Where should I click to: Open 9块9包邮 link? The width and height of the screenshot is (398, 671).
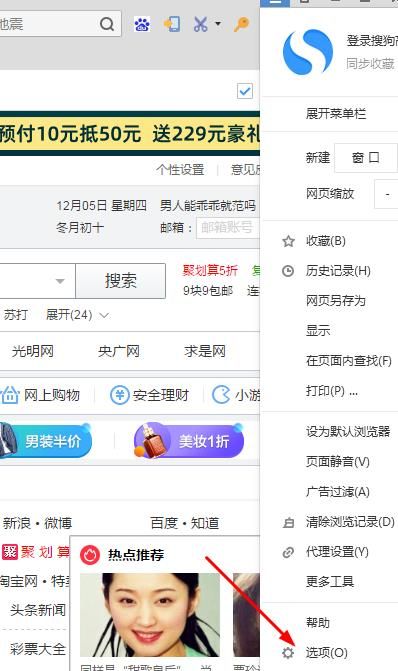point(208,291)
